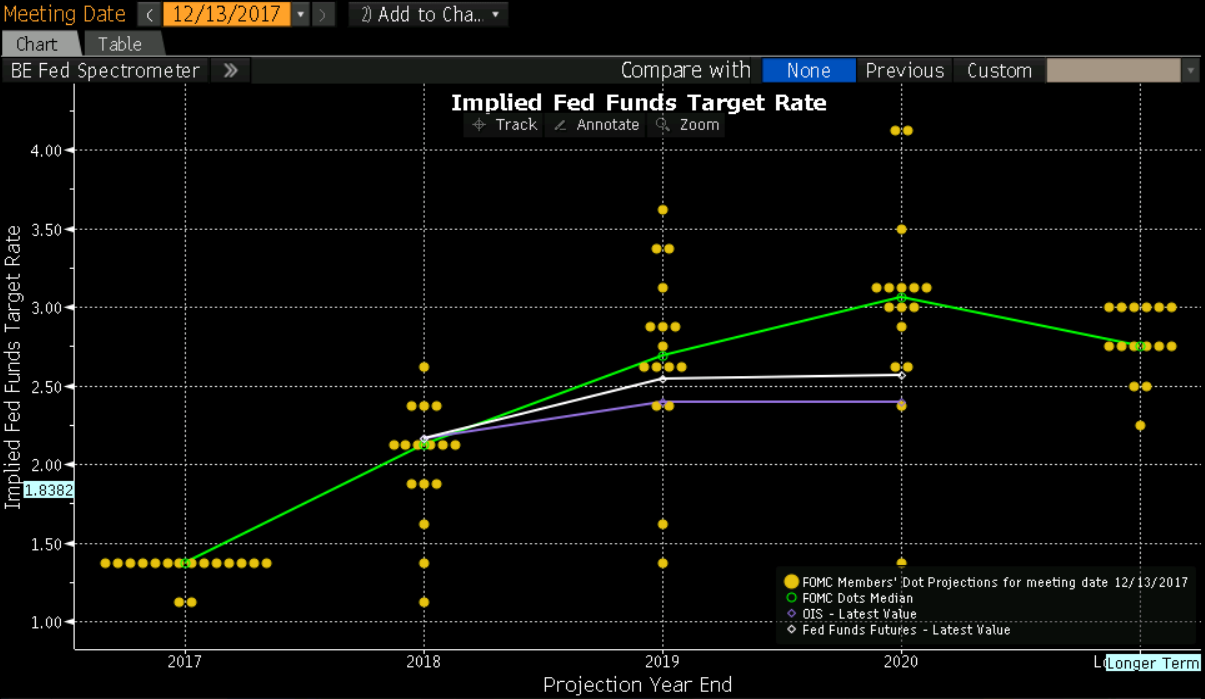The width and height of the screenshot is (1205, 699).
Task: Click the 3.50 y-axis tick label
Action: [x=46, y=229]
